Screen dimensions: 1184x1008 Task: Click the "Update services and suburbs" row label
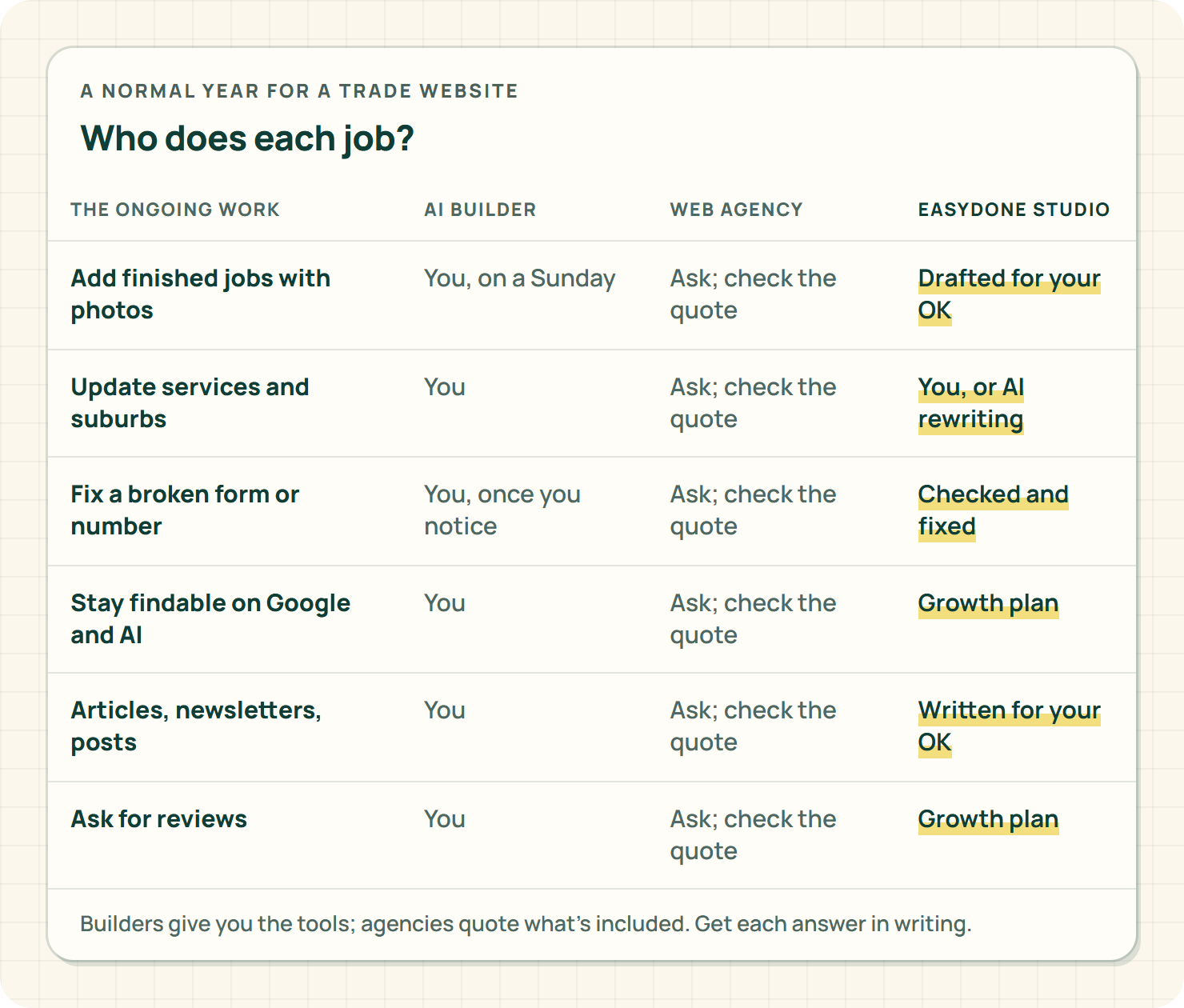190,403
